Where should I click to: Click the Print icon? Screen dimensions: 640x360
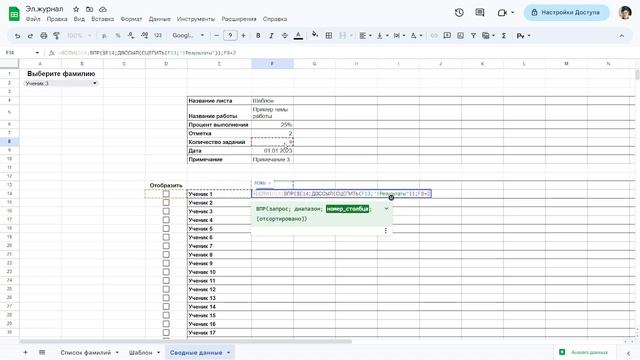tap(44, 36)
